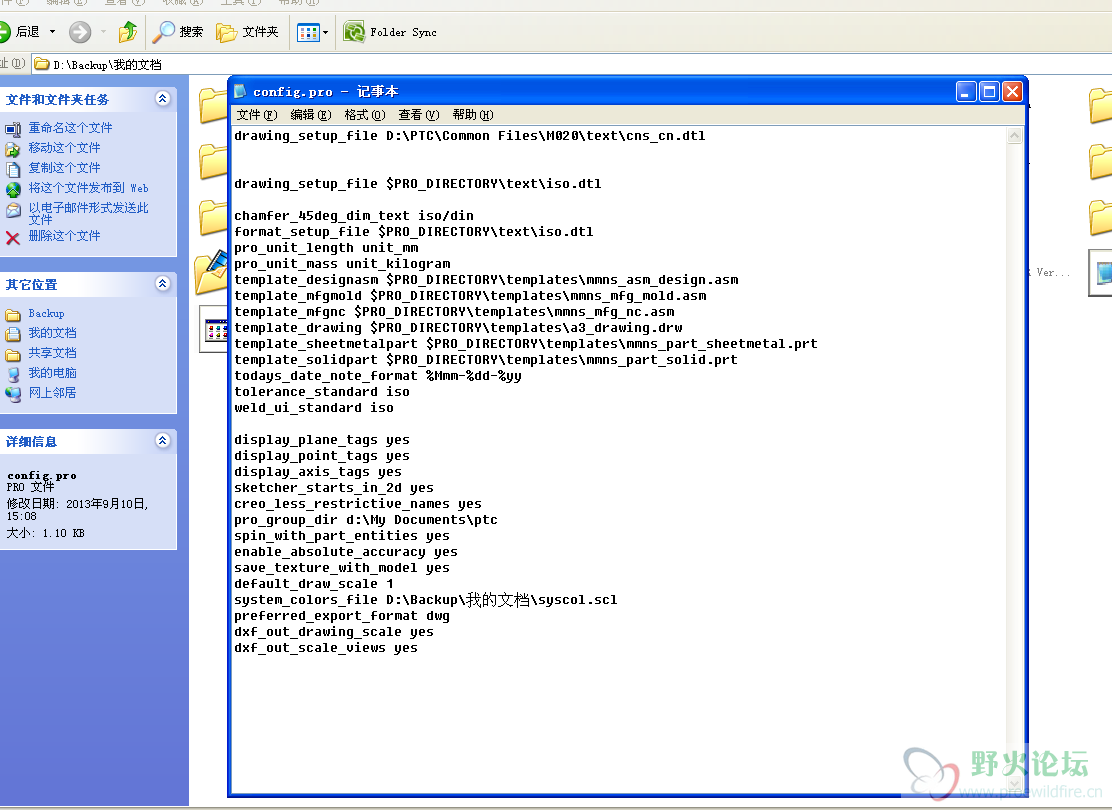Collapse the 其它位置 panel
The height and width of the screenshot is (810, 1112).
tap(162, 284)
